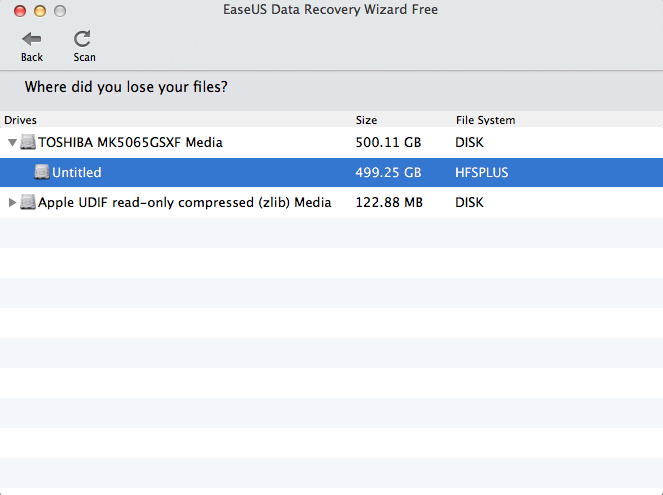Go back with the Back arrow icon
The image size is (663, 495).
click(32, 39)
